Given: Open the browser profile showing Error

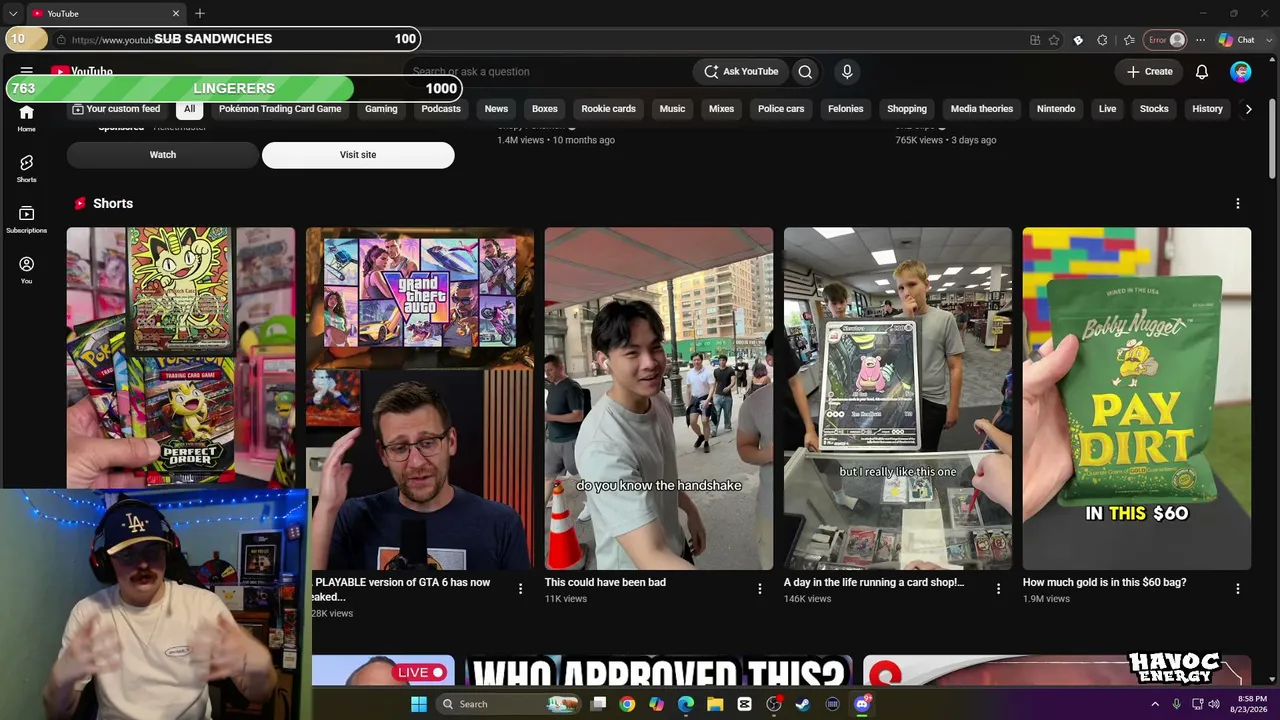Looking at the screenshot, I should 1165,40.
